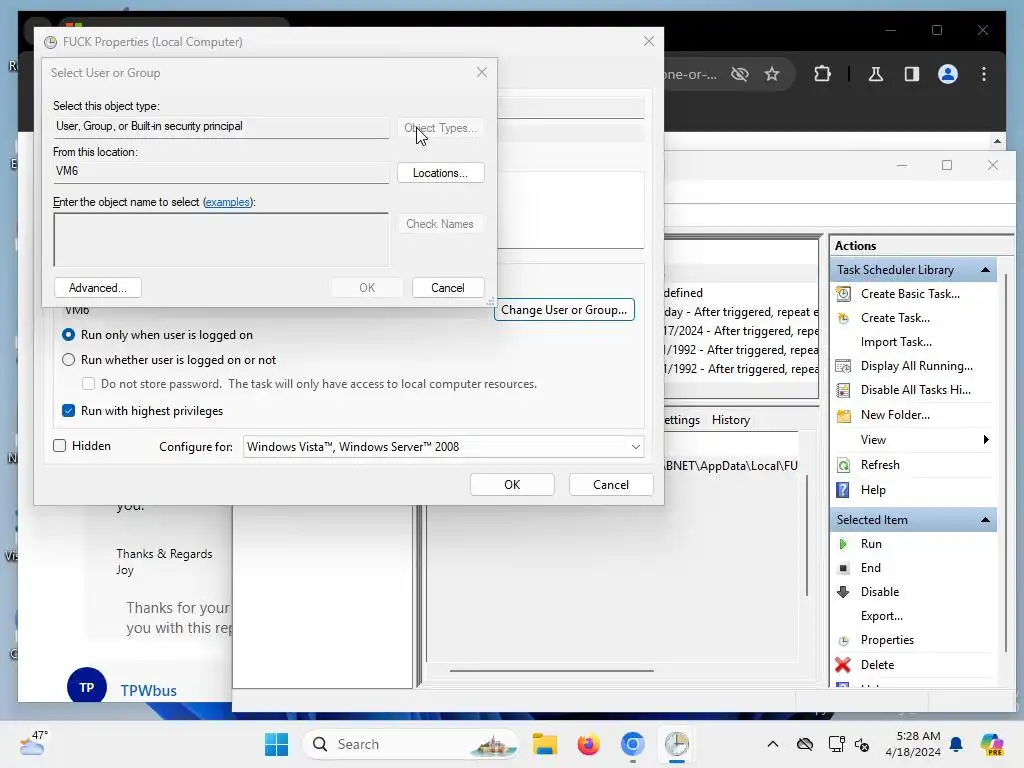Click Change User or Group button
1024x768 pixels.
(x=564, y=310)
